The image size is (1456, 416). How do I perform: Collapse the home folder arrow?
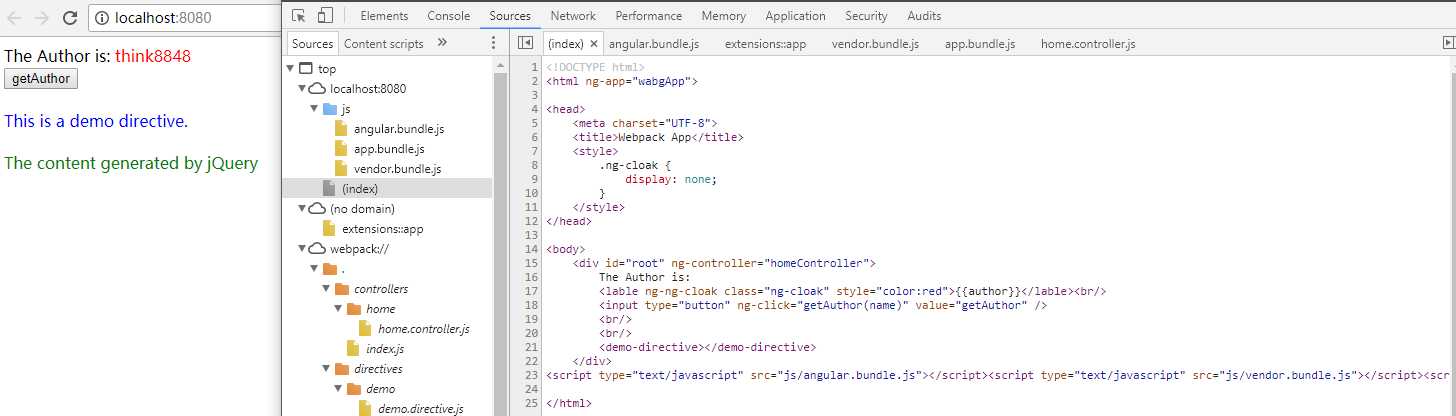pos(339,309)
